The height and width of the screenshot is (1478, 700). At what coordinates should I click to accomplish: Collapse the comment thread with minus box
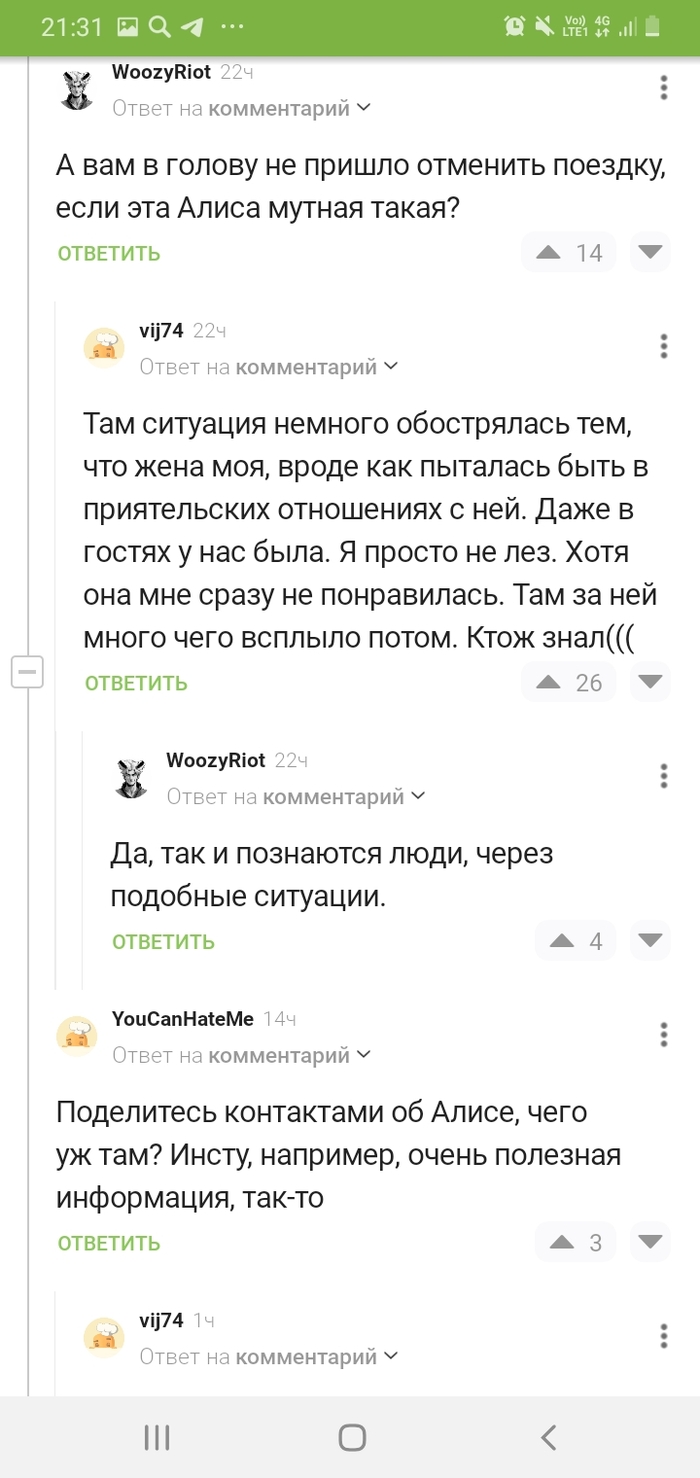click(x=27, y=673)
